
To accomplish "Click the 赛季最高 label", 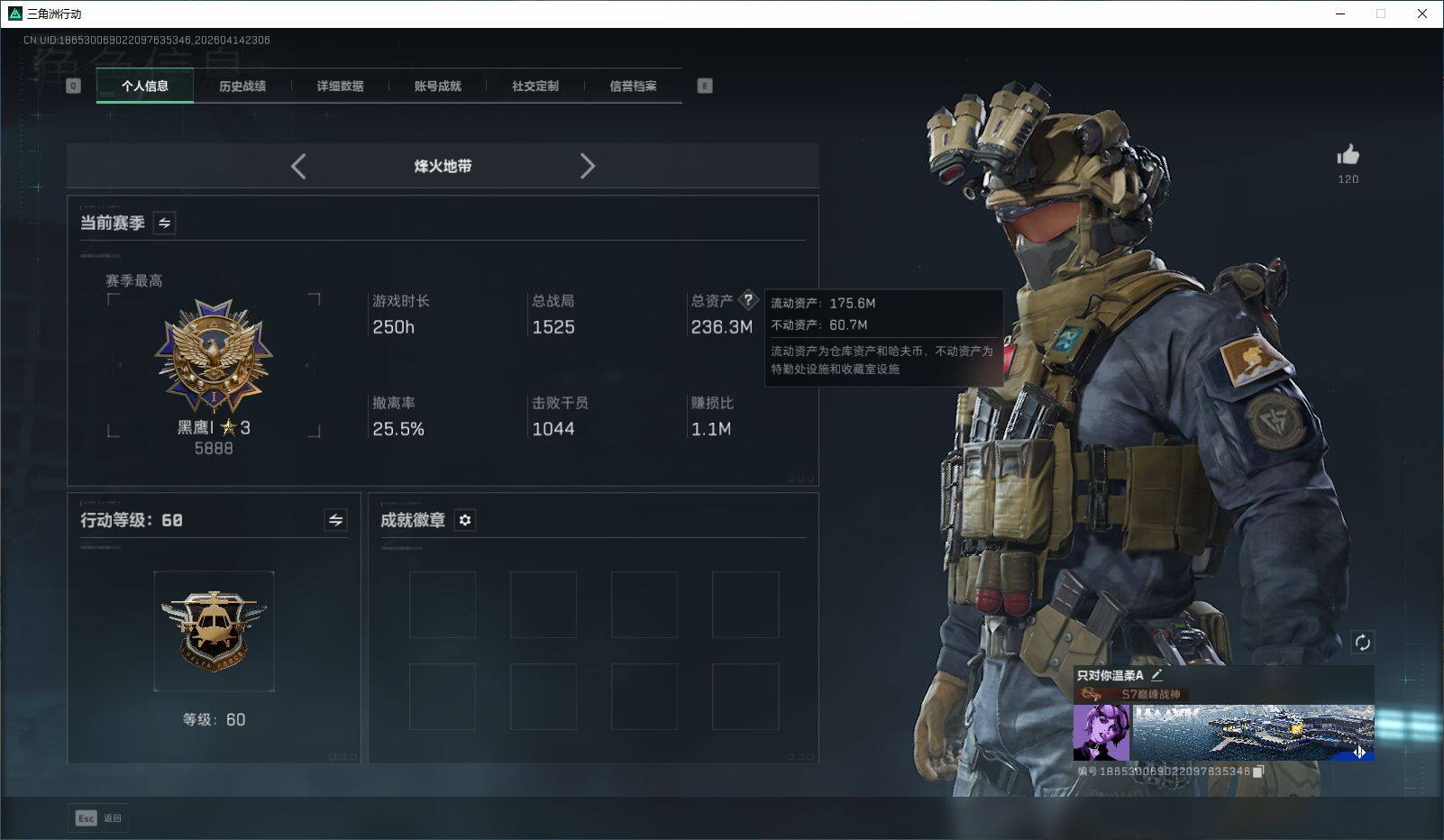I will tap(134, 280).
